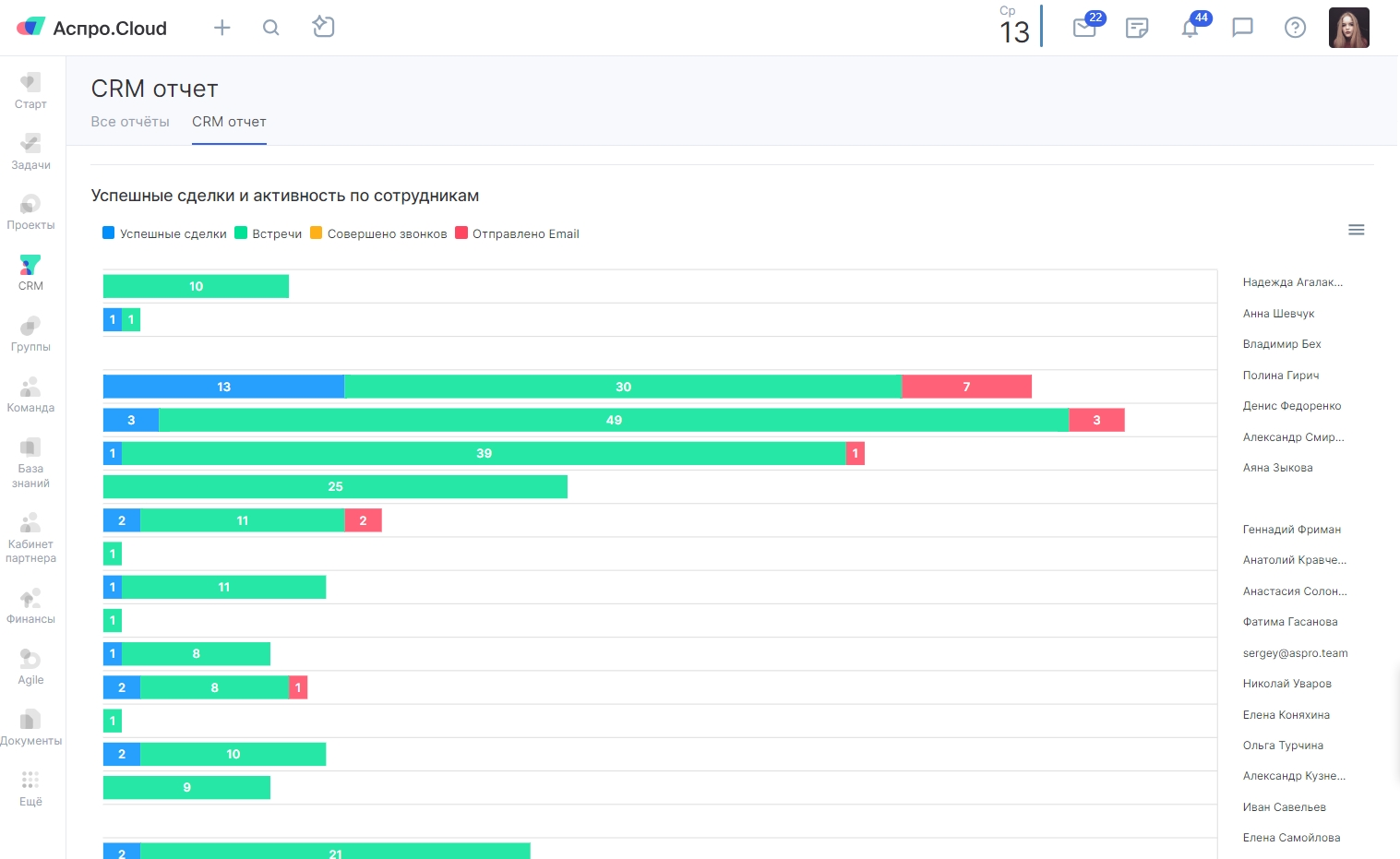The width and height of the screenshot is (1400, 859).
Task: Click the axis label Анна Шевчук
Action: (x=1278, y=314)
